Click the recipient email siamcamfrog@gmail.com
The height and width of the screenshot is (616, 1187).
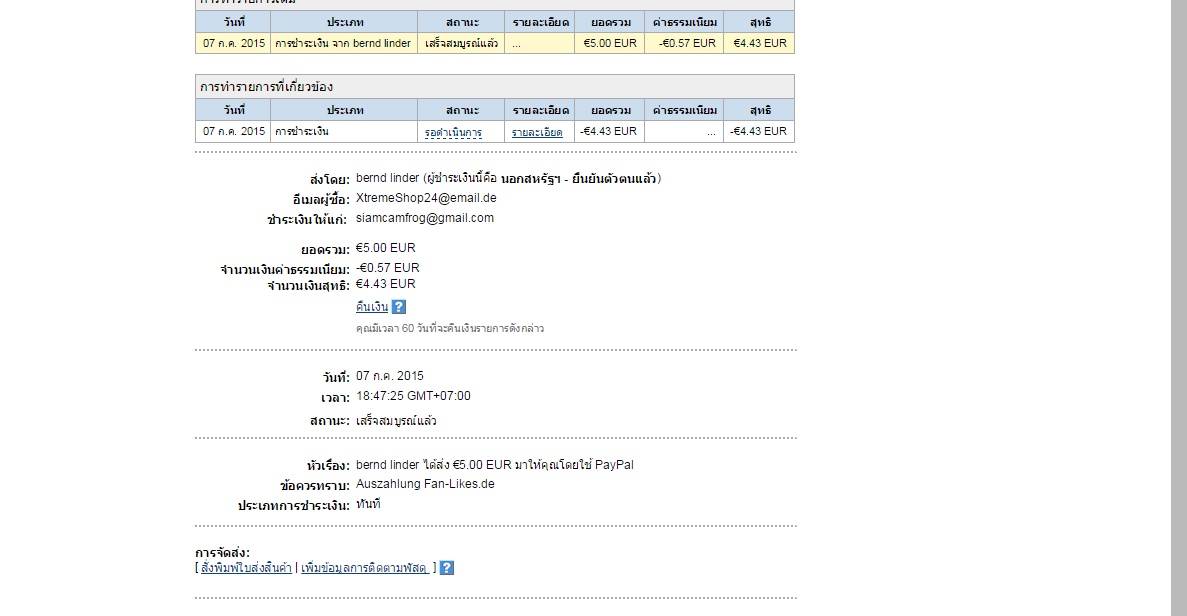(424, 218)
